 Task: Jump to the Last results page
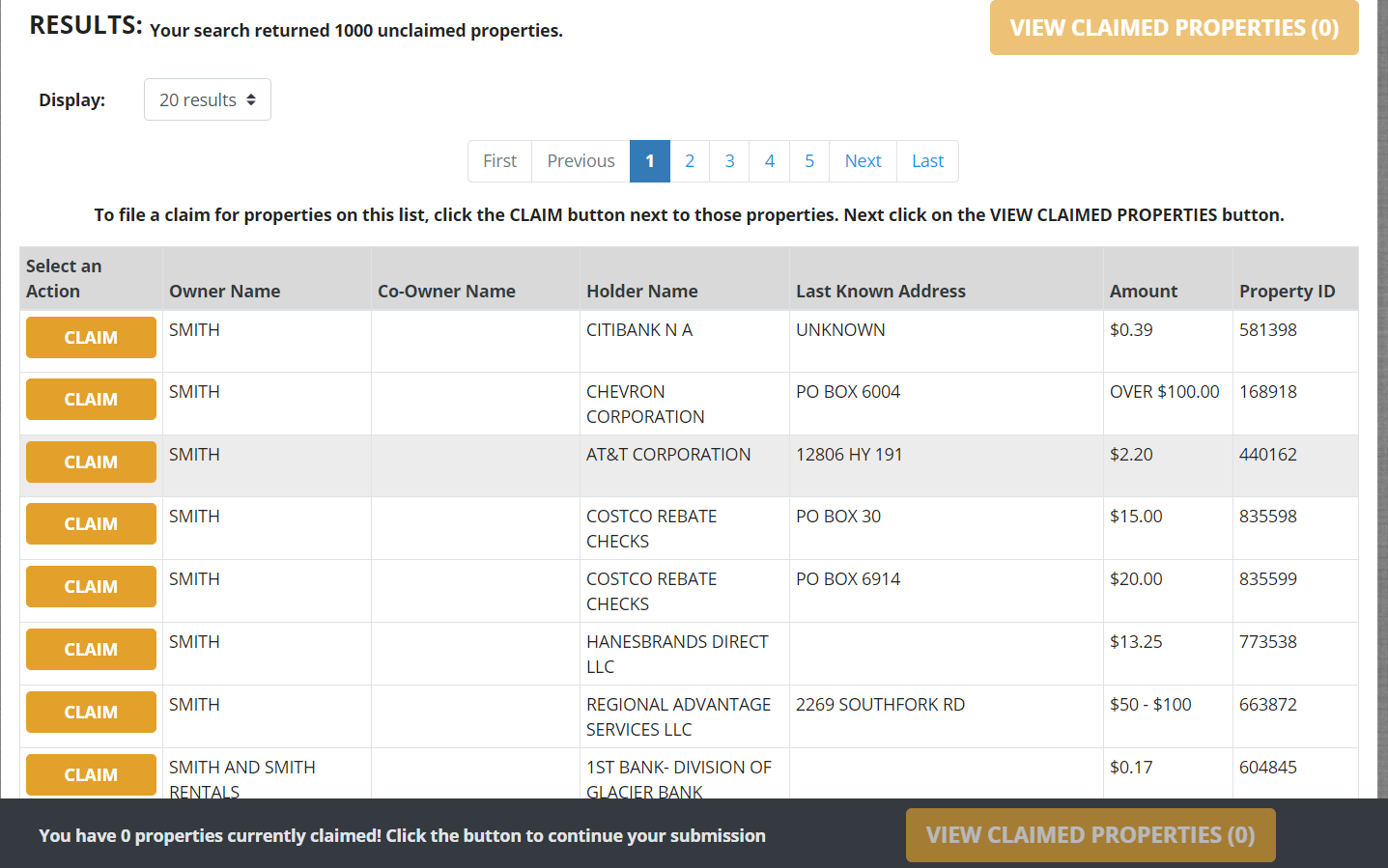(926, 160)
